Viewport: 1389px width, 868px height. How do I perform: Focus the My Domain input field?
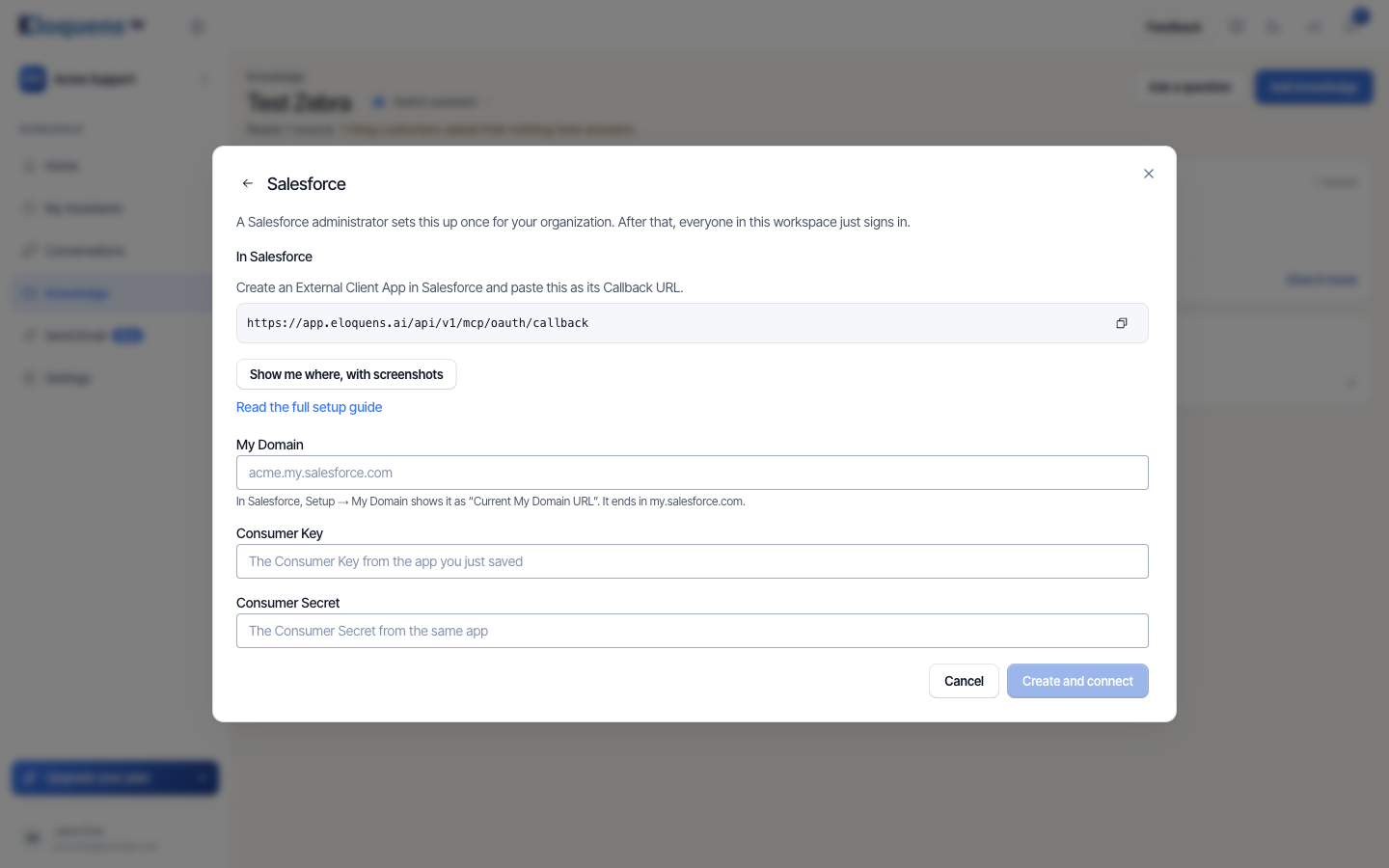pos(692,473)
